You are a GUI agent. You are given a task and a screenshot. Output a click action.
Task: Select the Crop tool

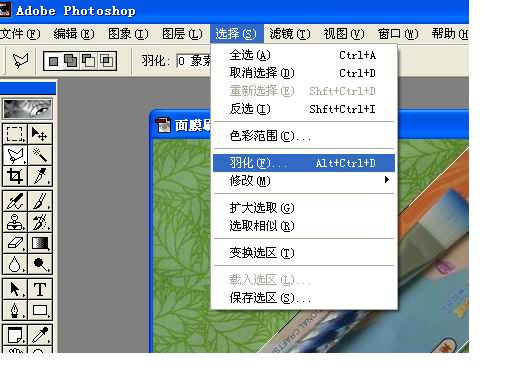click(x=15, y=176)
